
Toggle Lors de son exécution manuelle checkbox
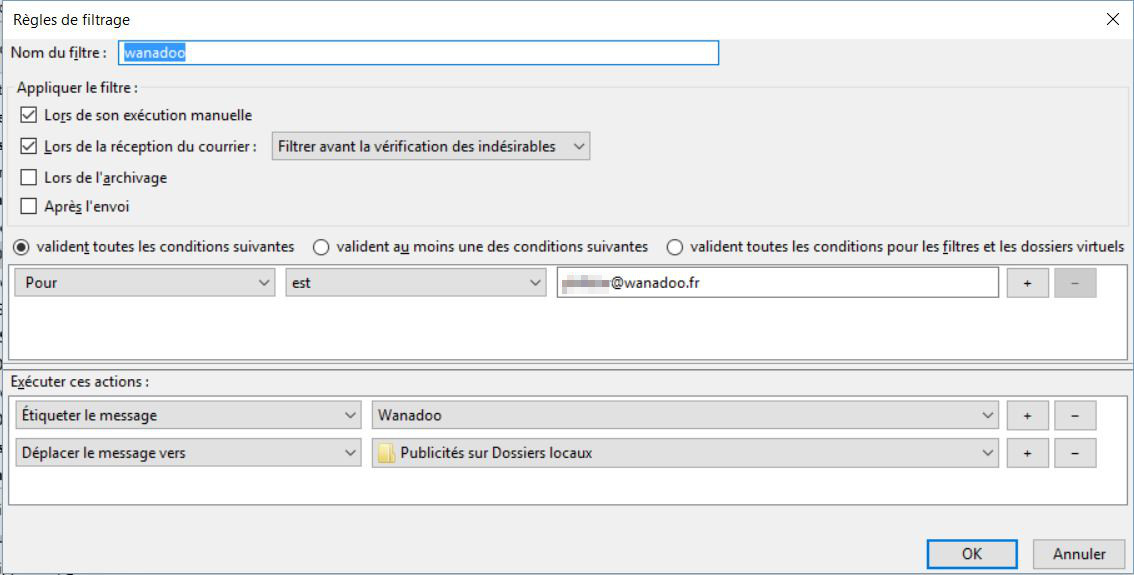click(29, 116)
